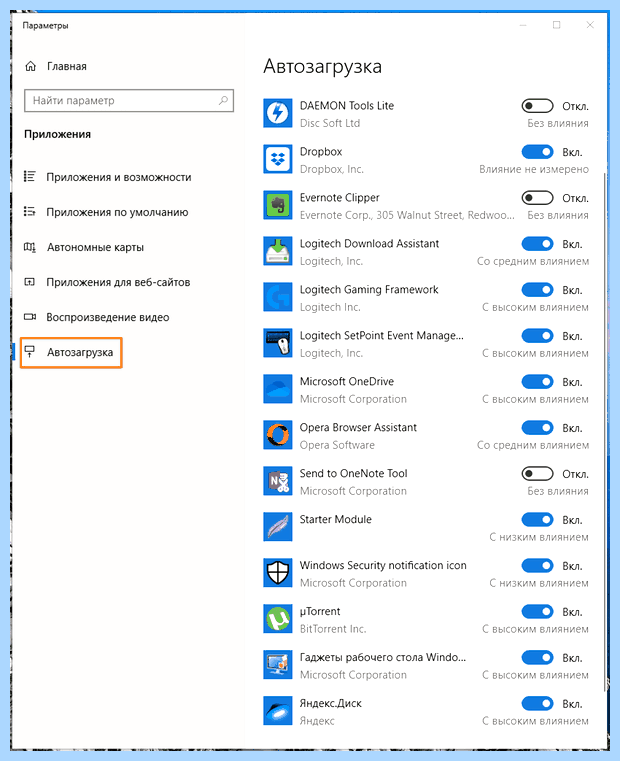The image size is (620, 761).
Task: Click the Logitech Gaming Framework name text
Action: click(369, 290)
